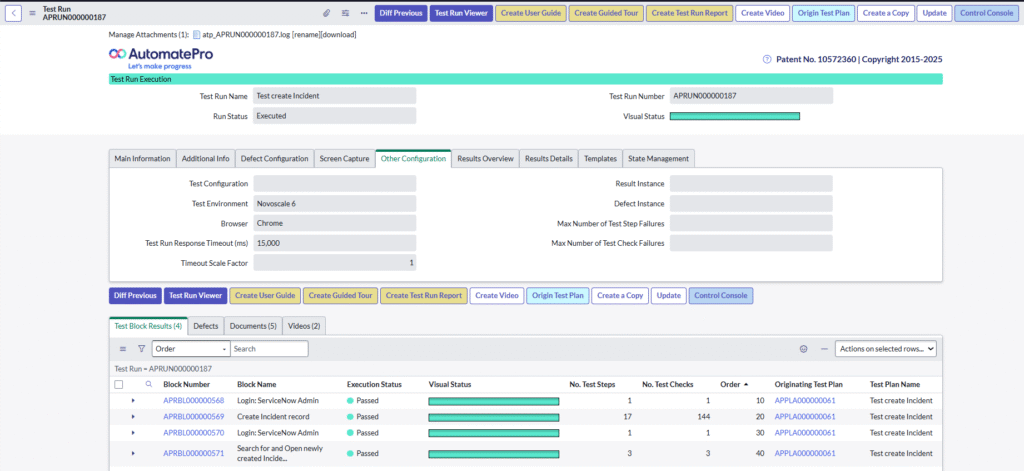Click the lower Update button

point(669,295)
